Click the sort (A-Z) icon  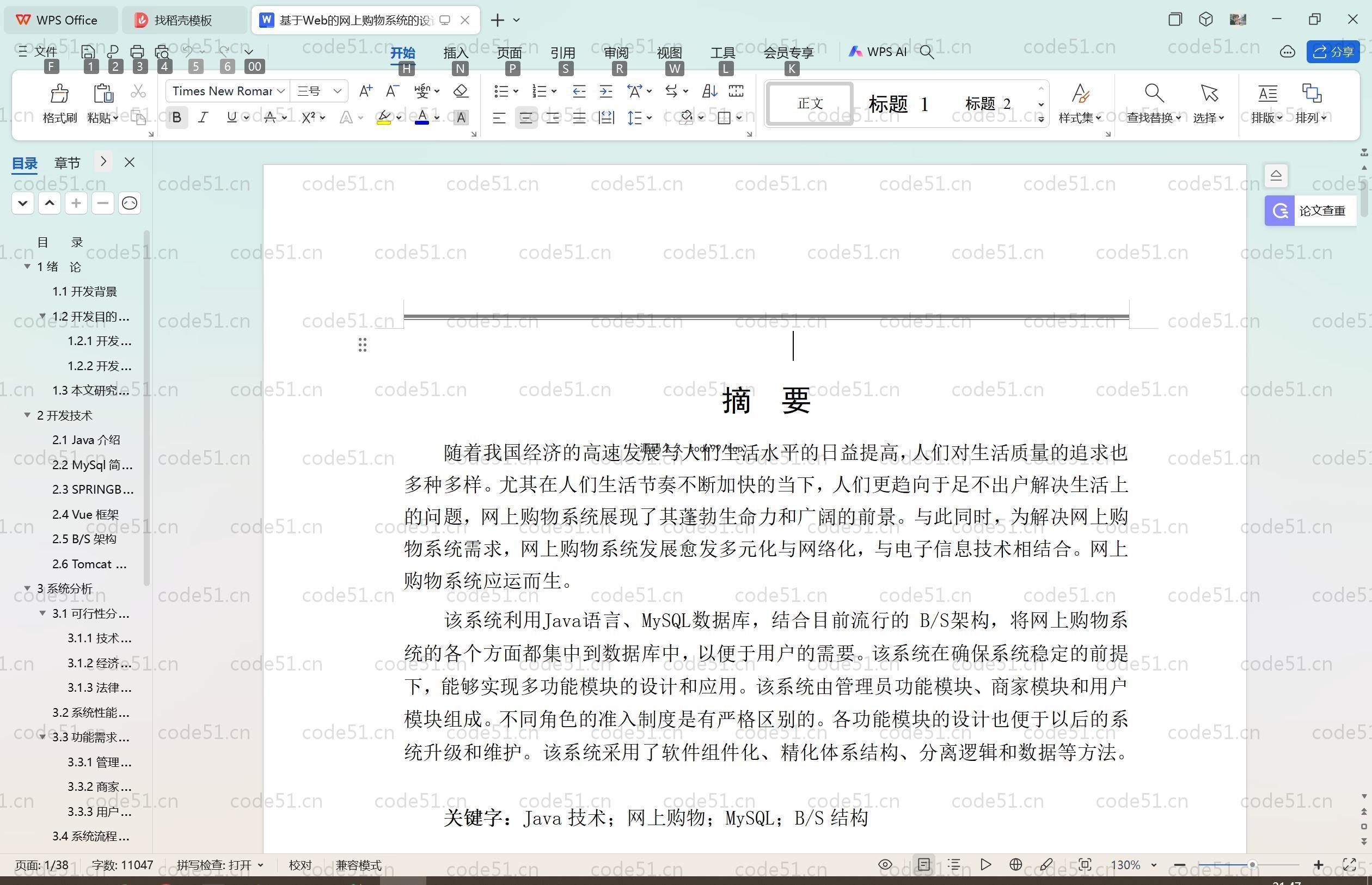tap(709, 91)
